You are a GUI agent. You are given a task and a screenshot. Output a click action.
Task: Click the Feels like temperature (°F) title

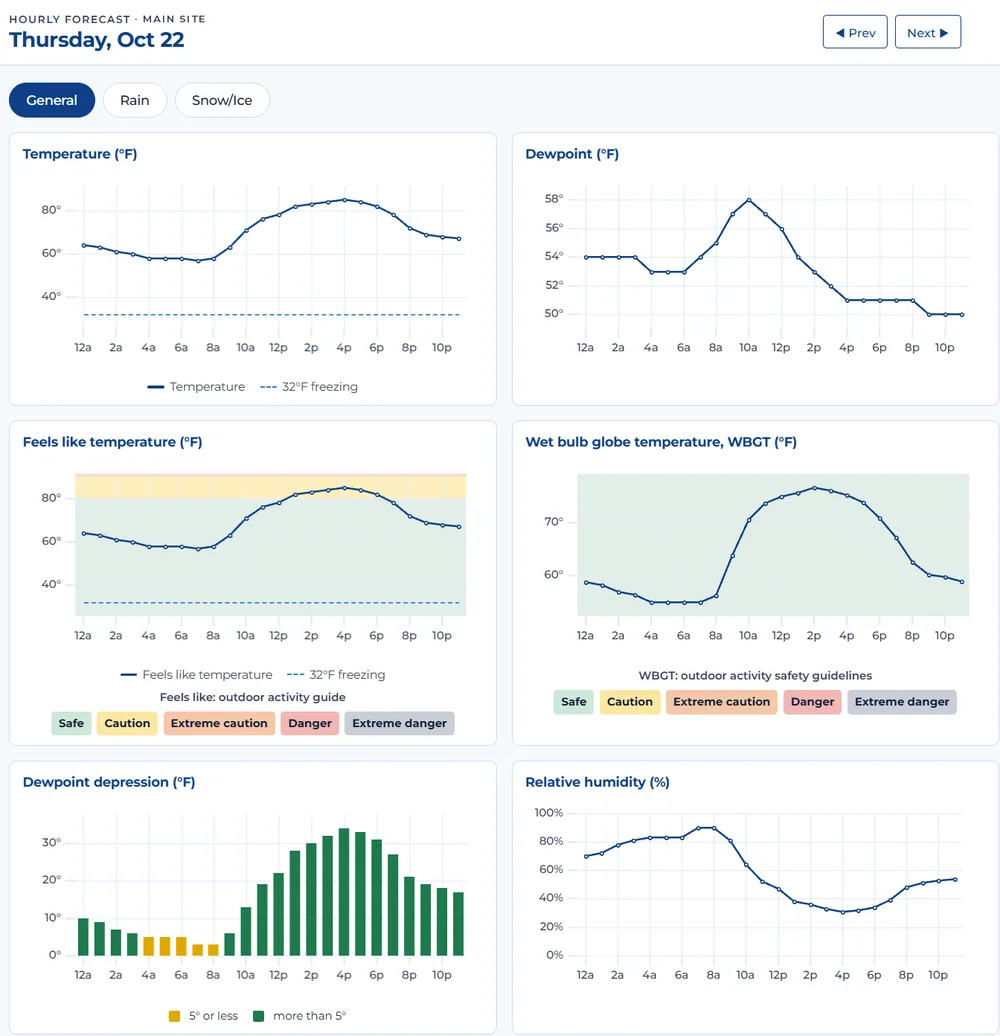point(112,442)
